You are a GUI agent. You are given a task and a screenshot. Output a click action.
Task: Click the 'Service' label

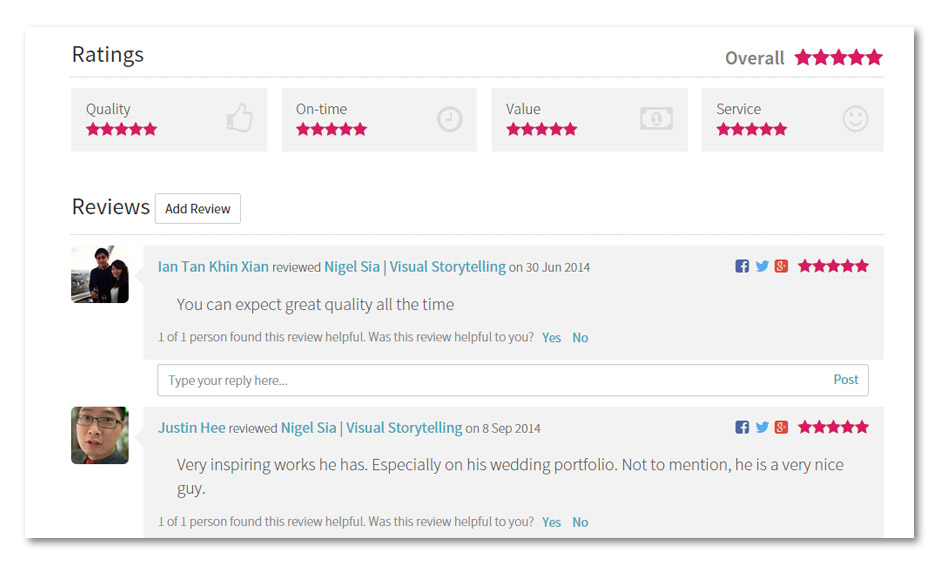pos(738,109)
